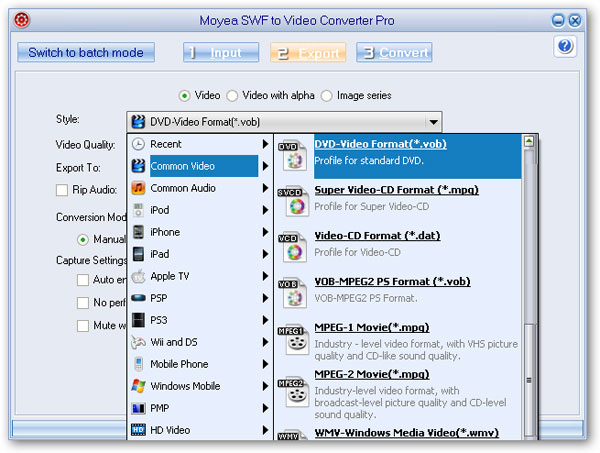The image size is (600, 453).
Task: Click the MPEG2 film reel icon
Action: pyautogui.click(x=293, y=393)
